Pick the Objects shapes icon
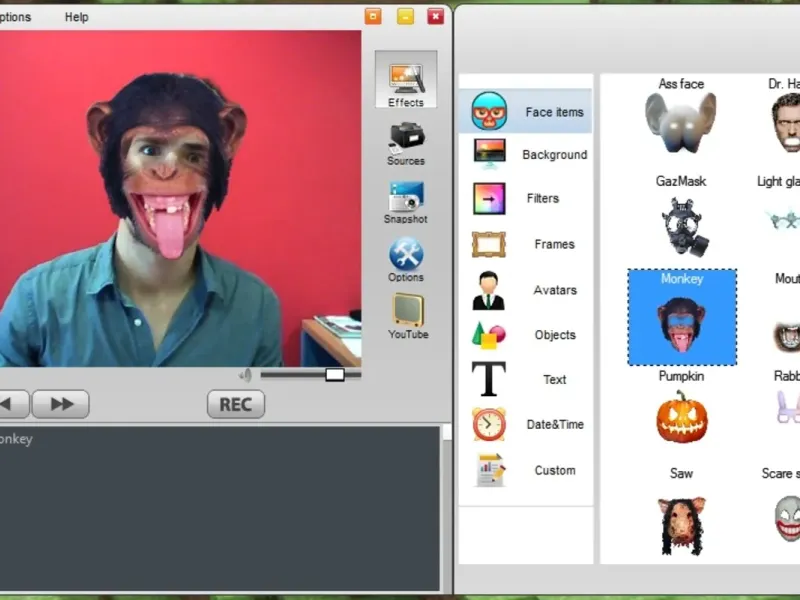The width and height of the screenshot is (800, 600). click(x=488, y=335)
